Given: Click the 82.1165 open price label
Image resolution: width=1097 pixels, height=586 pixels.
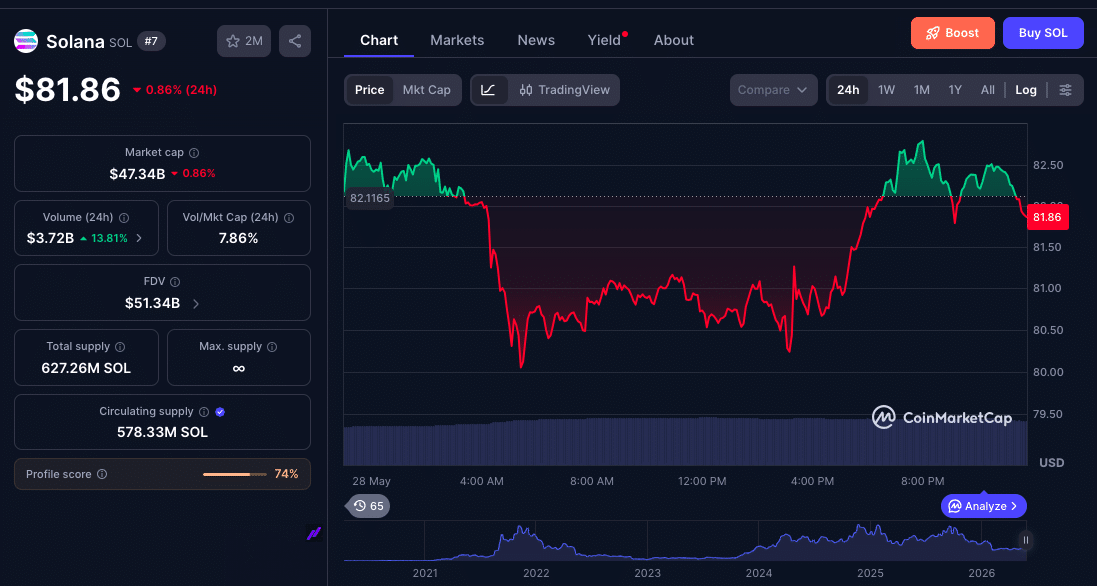Looking at the screenshot, I should [x=369, y=198].
